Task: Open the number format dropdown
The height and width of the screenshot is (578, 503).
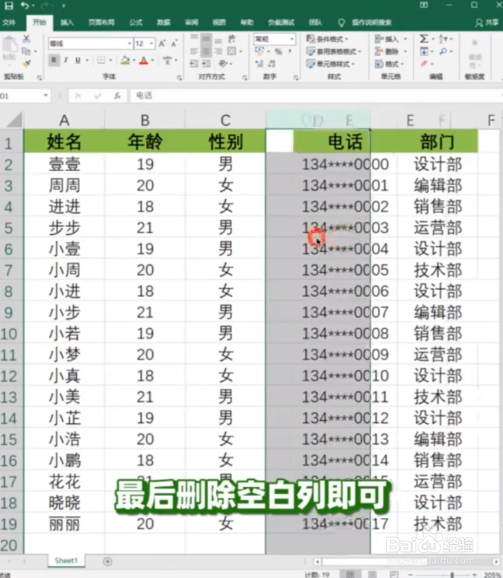Action: [292, 39]
